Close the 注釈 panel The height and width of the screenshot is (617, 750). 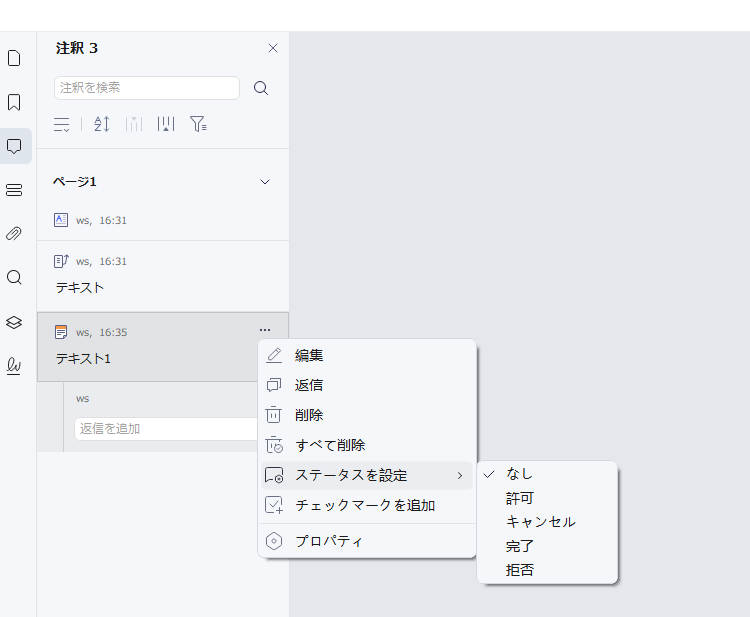coord(273,48)
